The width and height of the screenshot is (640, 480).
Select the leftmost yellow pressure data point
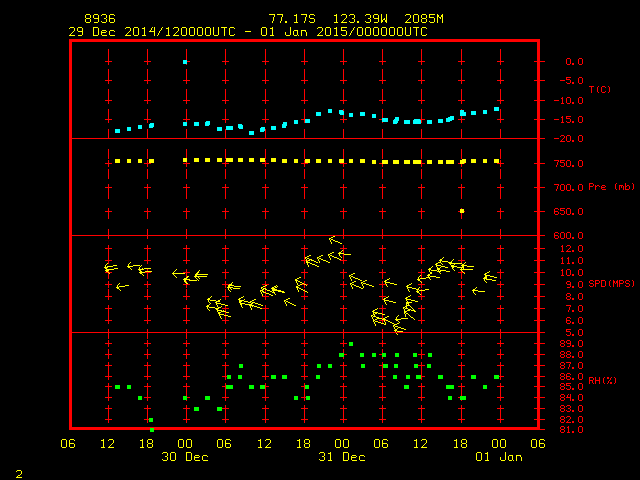click(x=117, y=161)
